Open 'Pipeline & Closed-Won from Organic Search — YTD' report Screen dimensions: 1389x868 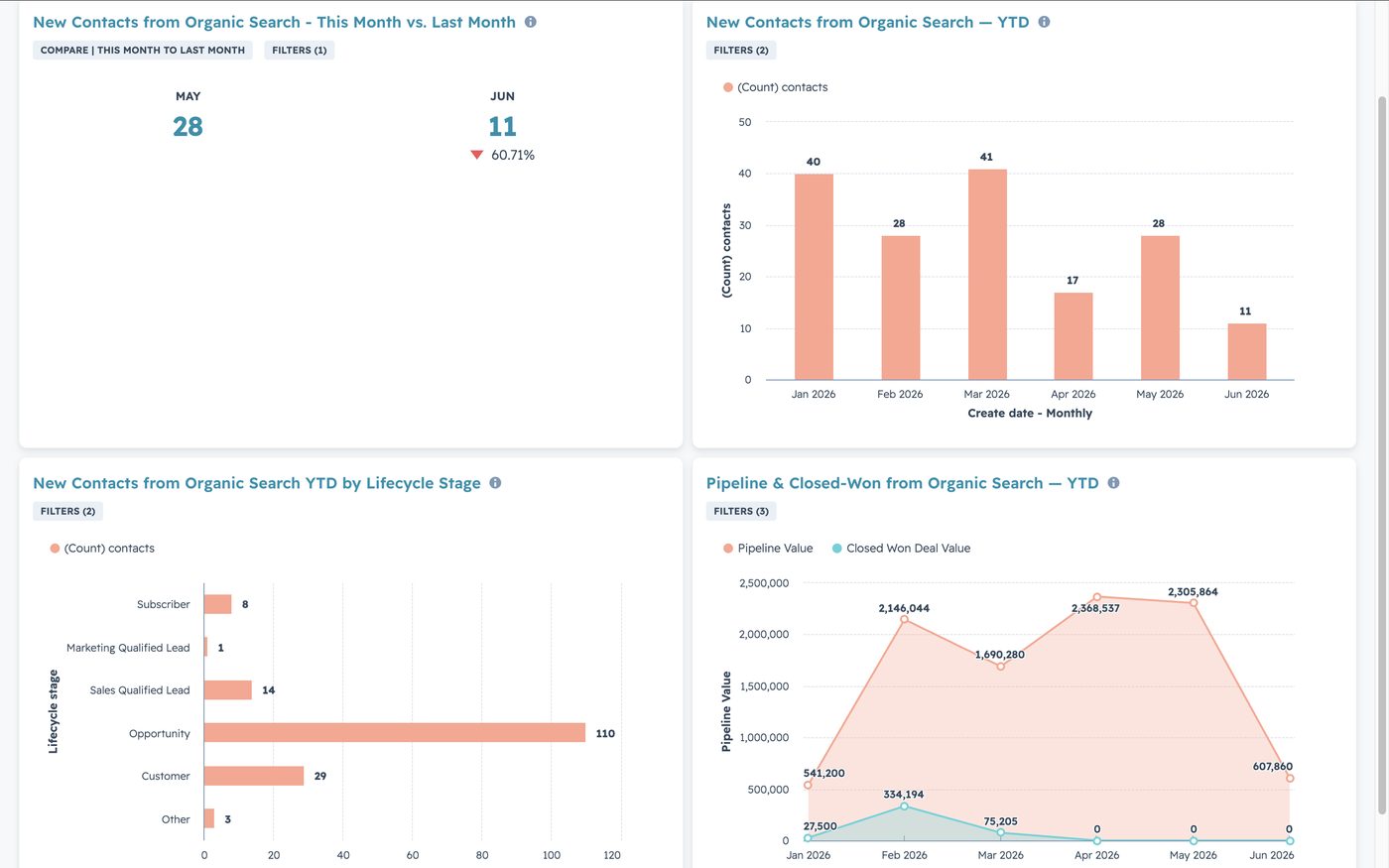pos(902,483)
